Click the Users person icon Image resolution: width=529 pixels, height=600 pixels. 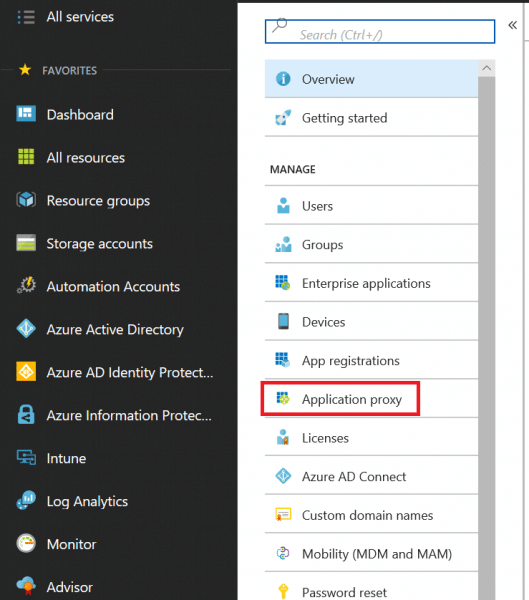[283, 205]
